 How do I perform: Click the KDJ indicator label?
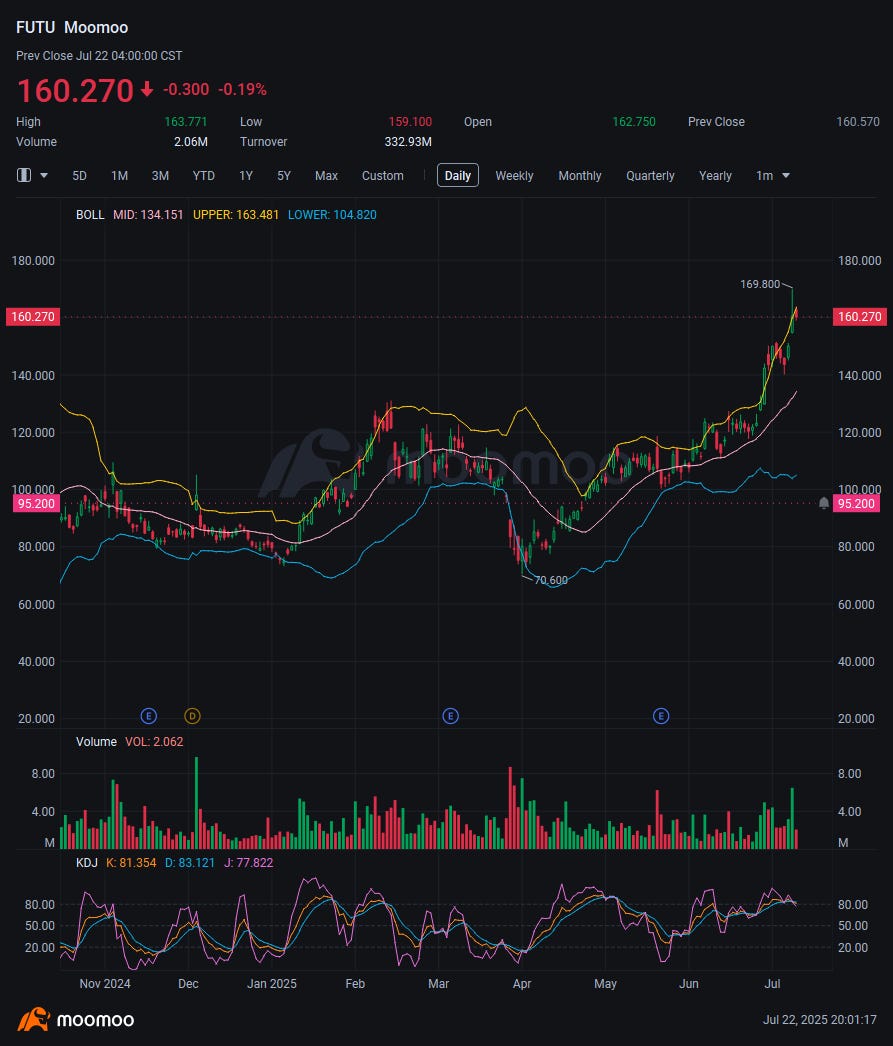87,863
